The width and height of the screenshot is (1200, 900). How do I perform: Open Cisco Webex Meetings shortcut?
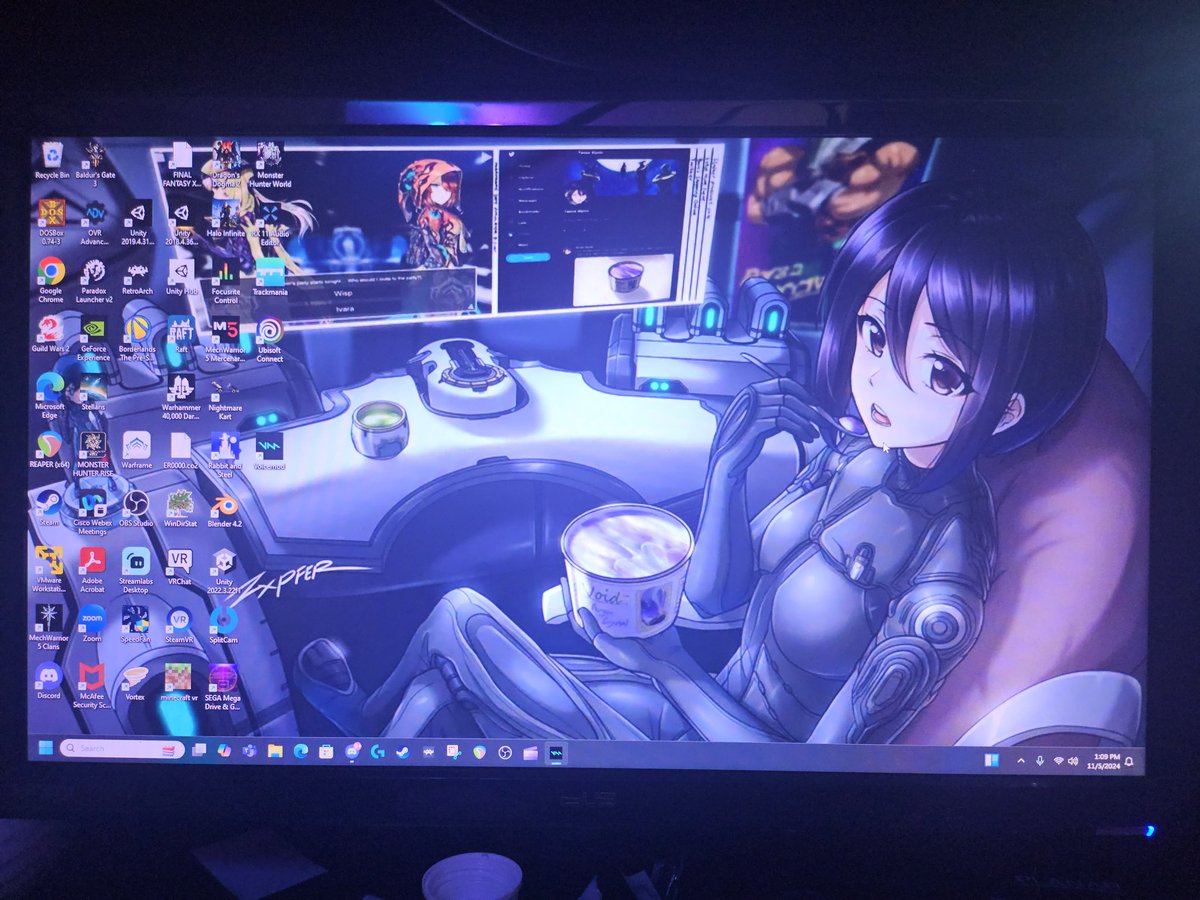coord(92,511)
